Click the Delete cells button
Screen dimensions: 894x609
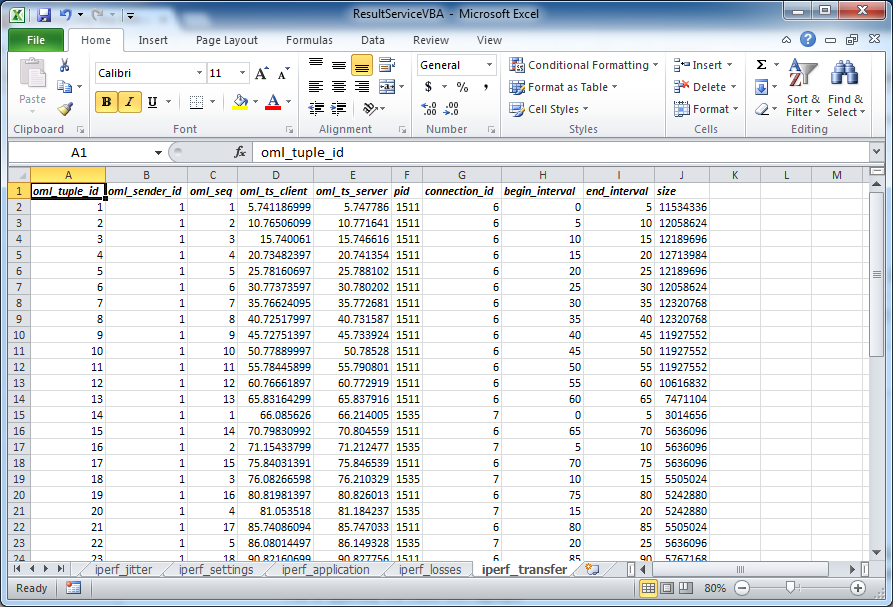coord(705,87)
